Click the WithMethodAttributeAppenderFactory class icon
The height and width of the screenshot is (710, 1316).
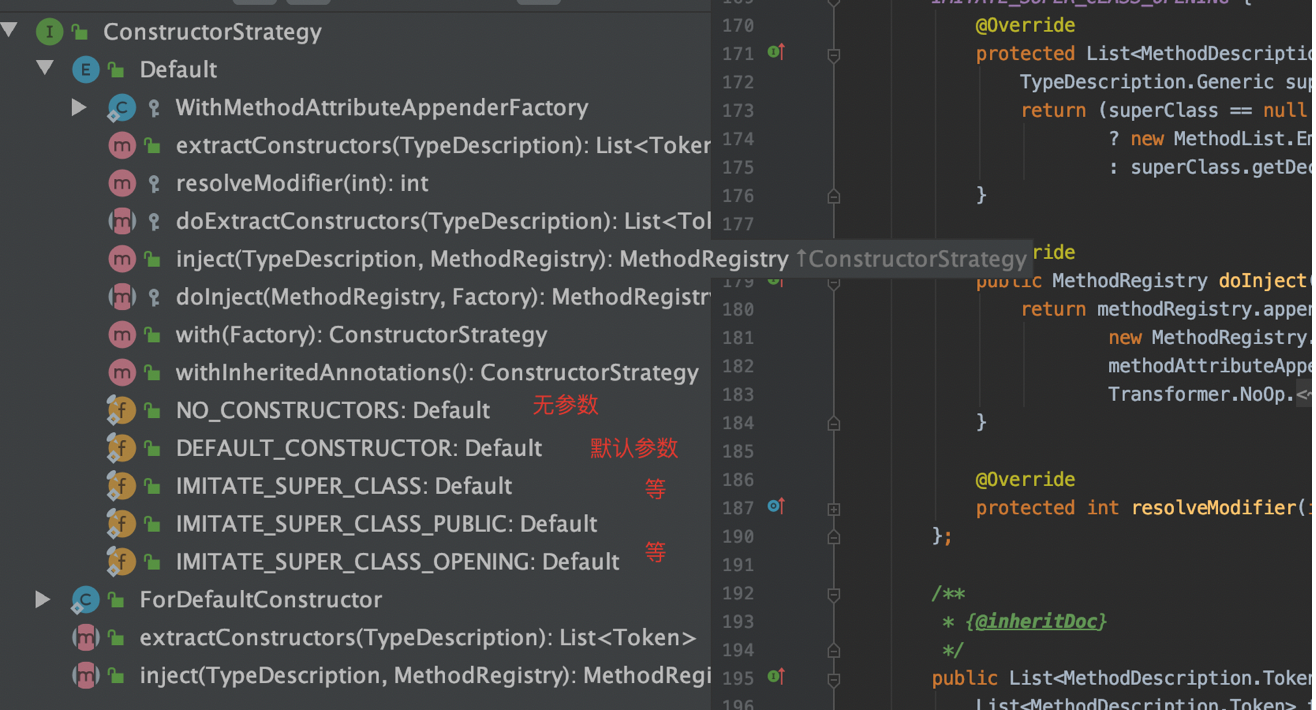121,108
